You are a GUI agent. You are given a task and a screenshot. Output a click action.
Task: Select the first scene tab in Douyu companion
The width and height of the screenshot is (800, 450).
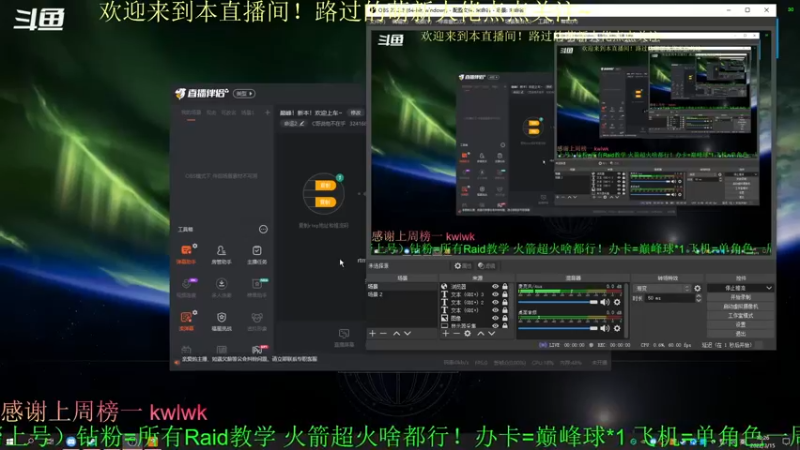(x=191, y=113)
